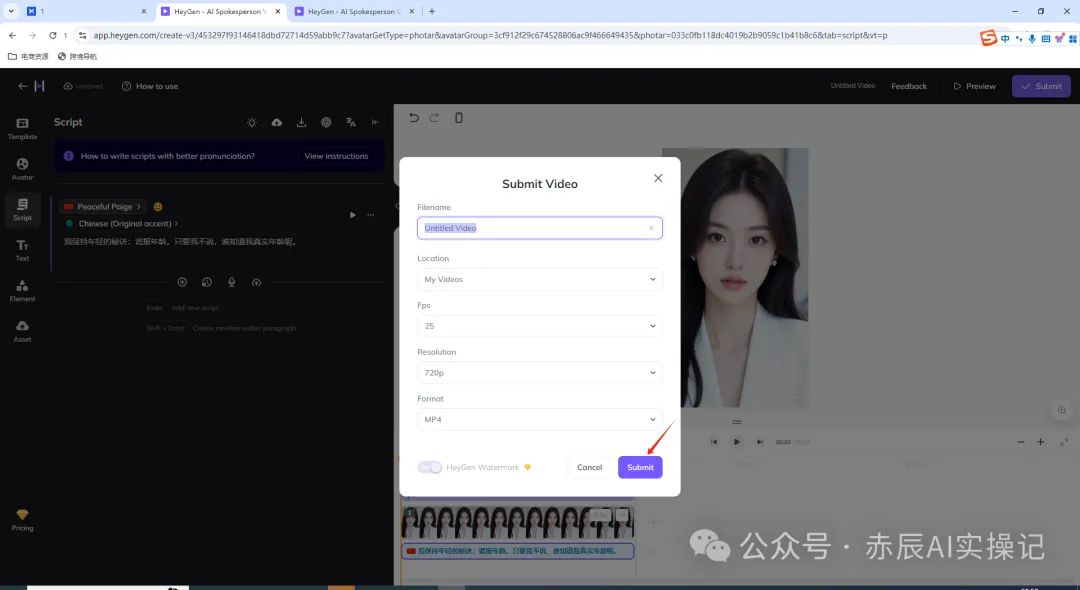
Task: Click the Feedback button in header
Action: coord(908,86)
